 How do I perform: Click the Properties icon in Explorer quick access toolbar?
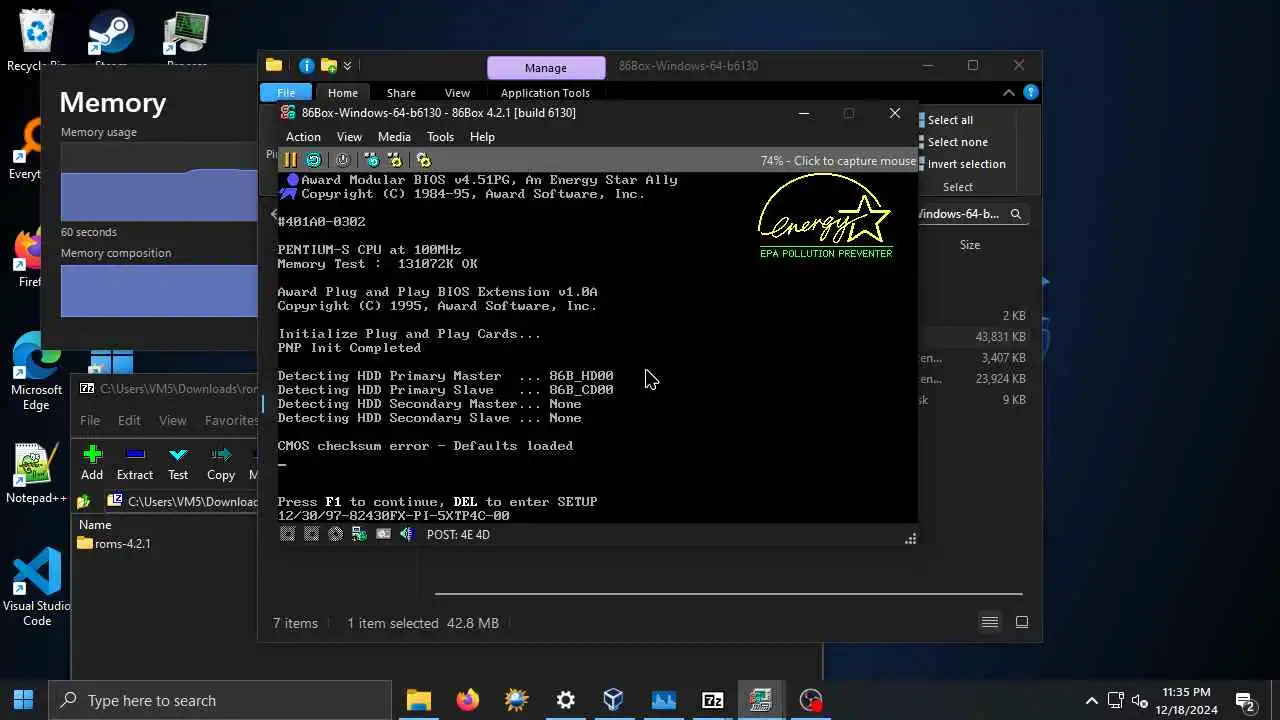point(306,66)
